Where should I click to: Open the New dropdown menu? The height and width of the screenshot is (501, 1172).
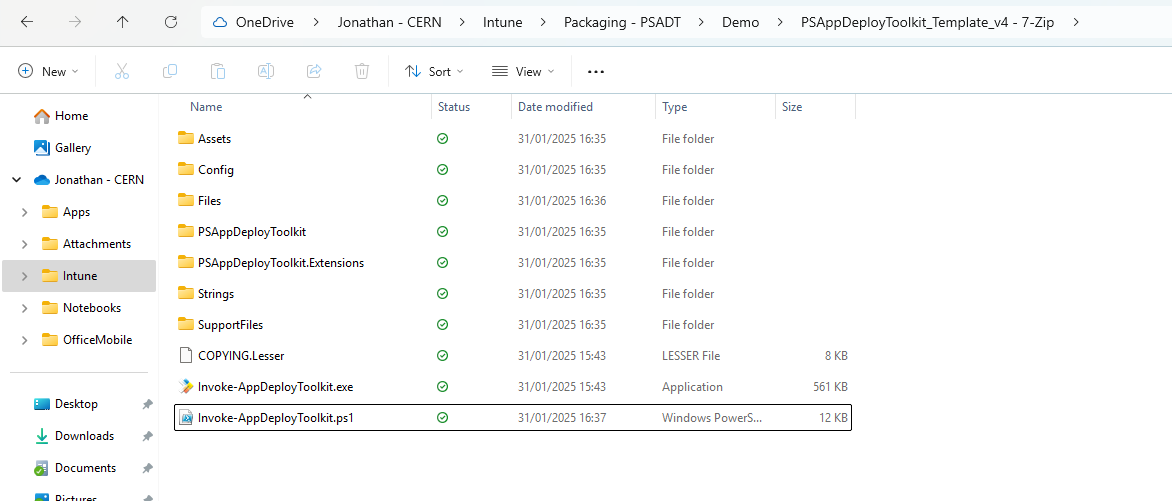tap(48, 71)
